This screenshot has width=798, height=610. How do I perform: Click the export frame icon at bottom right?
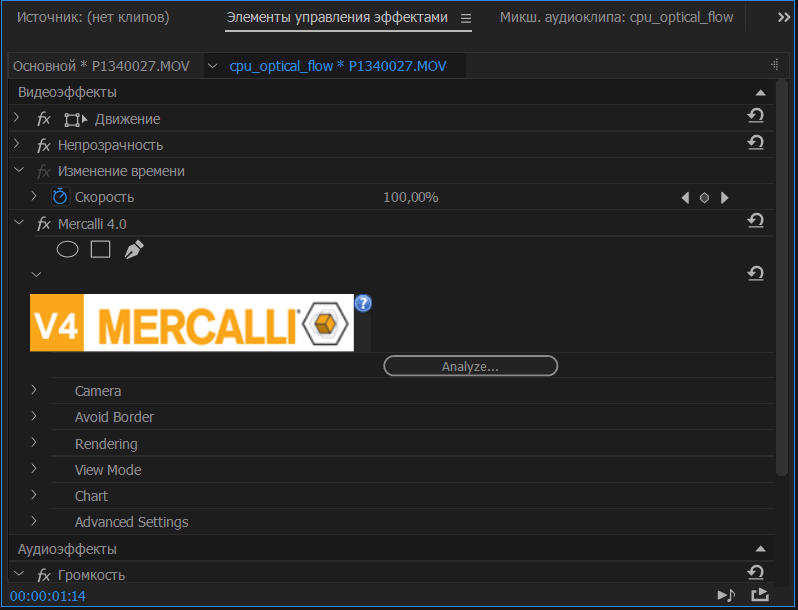[759, 595]
